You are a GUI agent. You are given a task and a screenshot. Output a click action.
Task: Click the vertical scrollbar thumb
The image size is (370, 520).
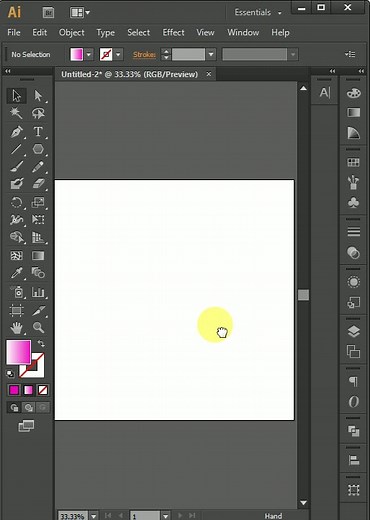click(x=303, y=295)
